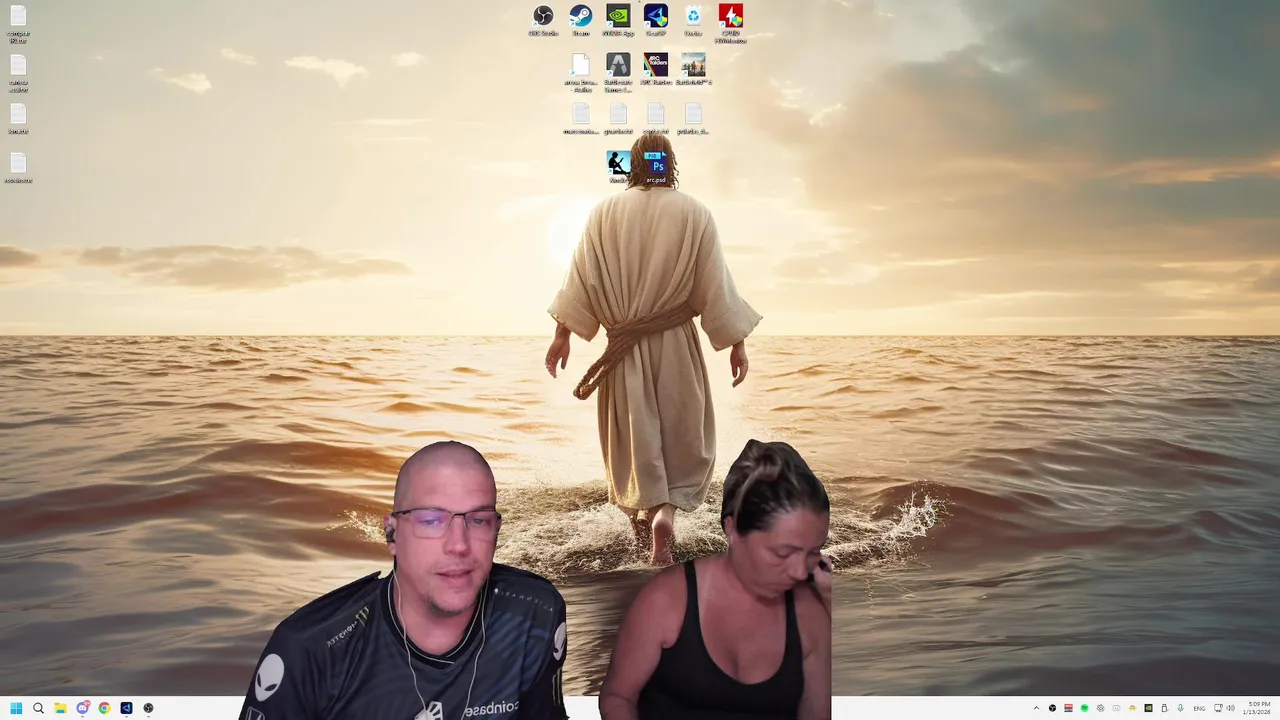Select bottom text file at desktop's left edge

[18, 167]
